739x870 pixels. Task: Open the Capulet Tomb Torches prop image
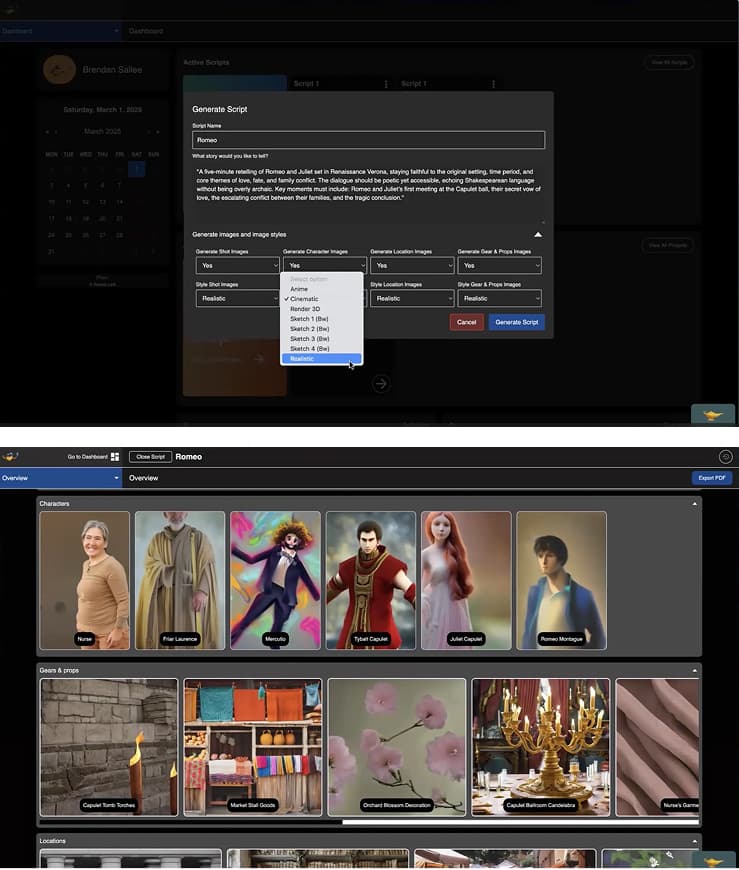pyautogui.click(x=109, y=747)
